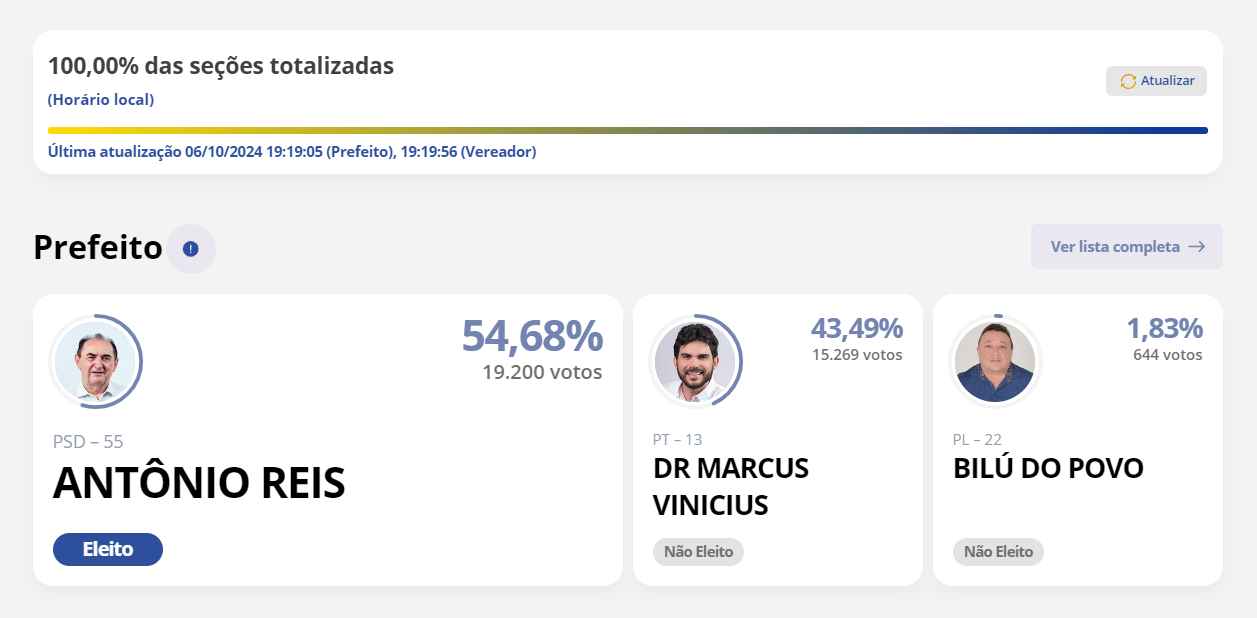Click the Eleito badge for Antônio Reis
The height and width of the screenshot is (618, 1257).
(108, 549)
